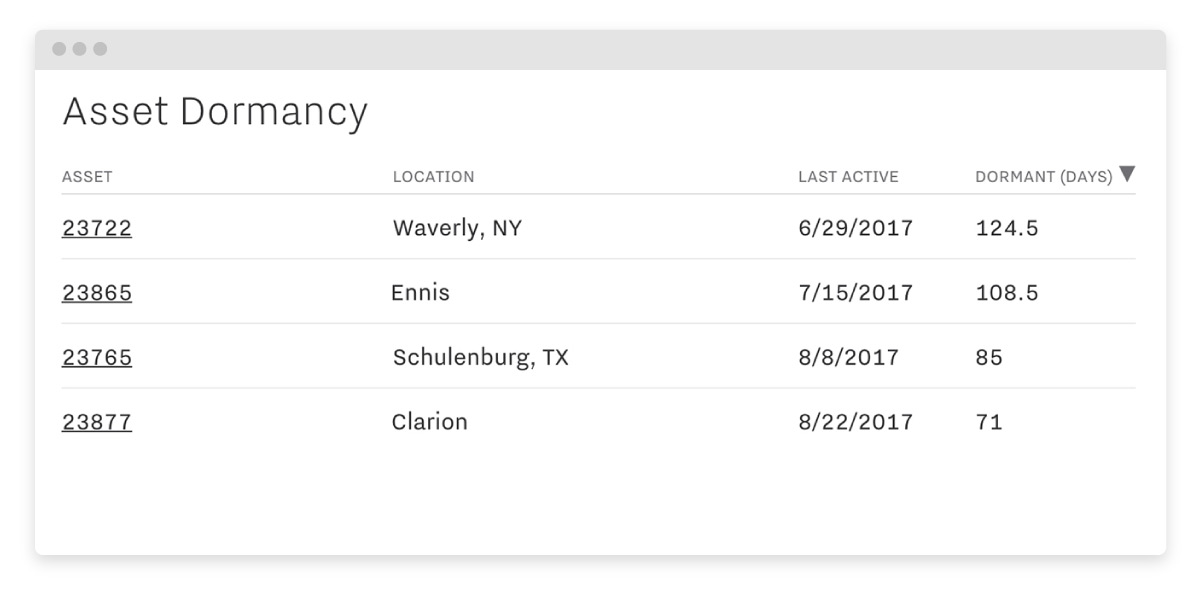Sort by the ASSET column header
Viewport: 1200px width, 600px height.
click(x=87, y=177)
